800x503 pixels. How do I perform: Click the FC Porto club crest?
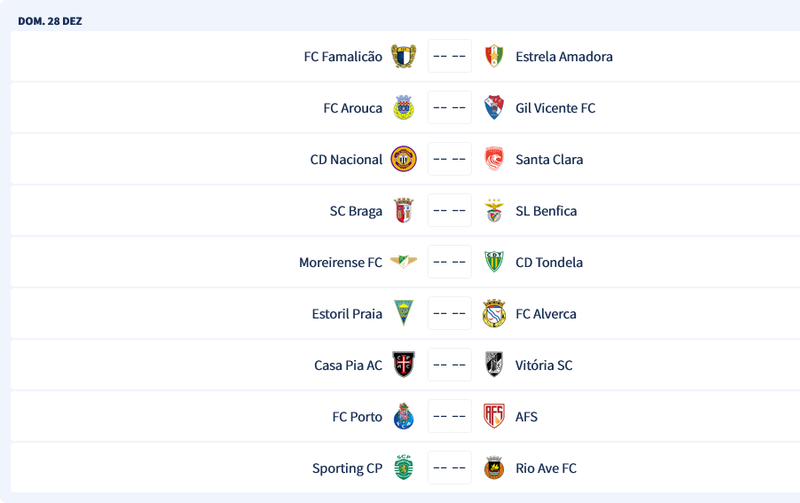click(x=403, y=417)
